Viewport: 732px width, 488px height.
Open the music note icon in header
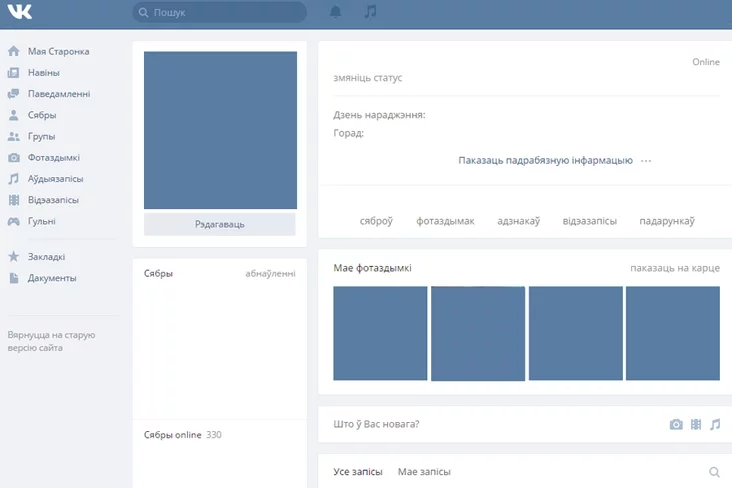pos(371,13)
